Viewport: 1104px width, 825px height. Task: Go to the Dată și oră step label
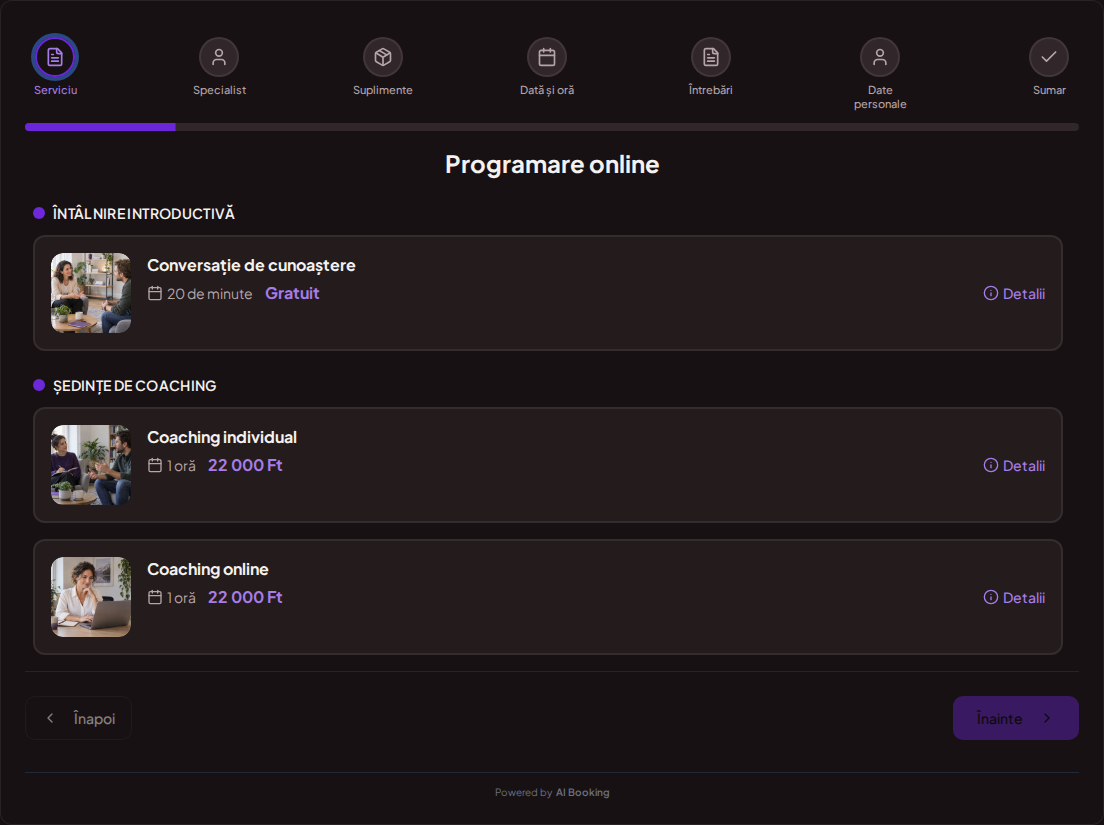coord(547,90)
